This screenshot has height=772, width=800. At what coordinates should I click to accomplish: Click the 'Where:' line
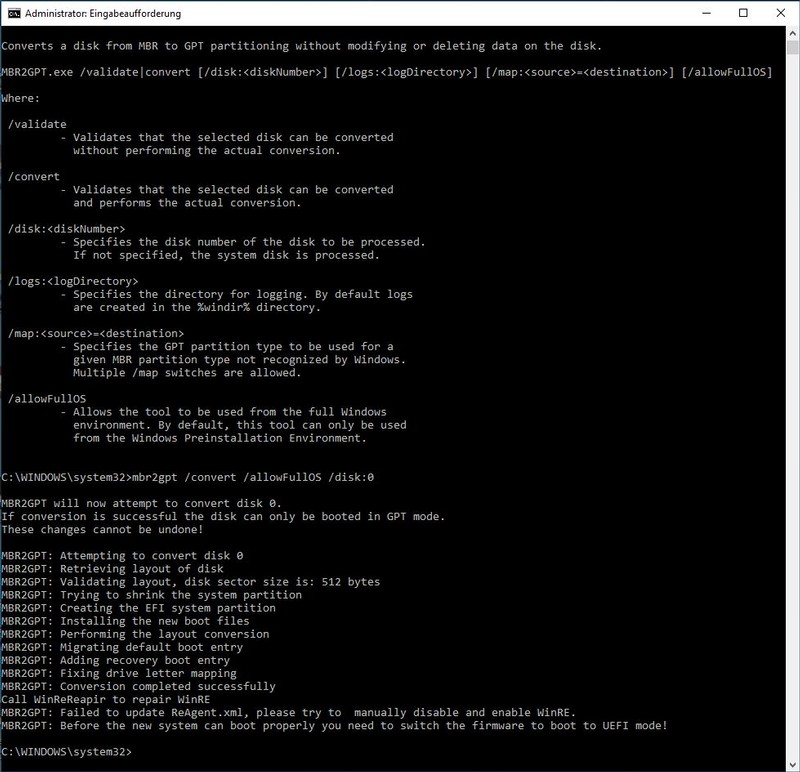[20, 98]
